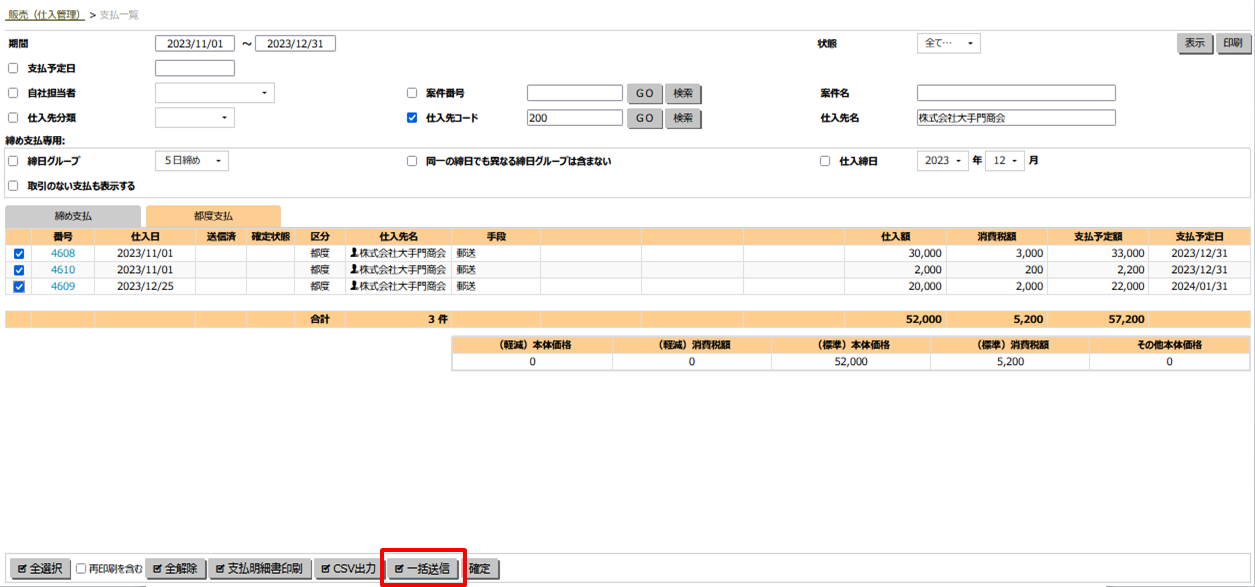The width and height of the screenshot is (1255, 587).
Task: Expand the 締日グループ 5日締め dropdown
Action: [192, 161]
